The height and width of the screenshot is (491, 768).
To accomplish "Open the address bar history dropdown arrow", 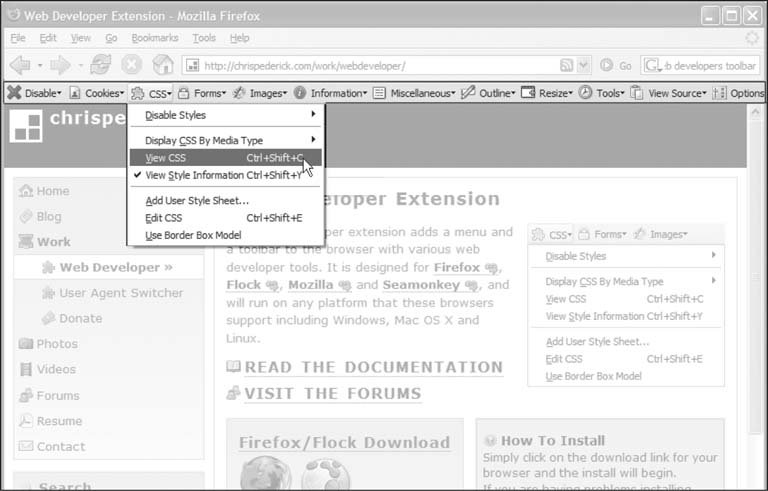I will pyautogui.click(x=583, y=65).
